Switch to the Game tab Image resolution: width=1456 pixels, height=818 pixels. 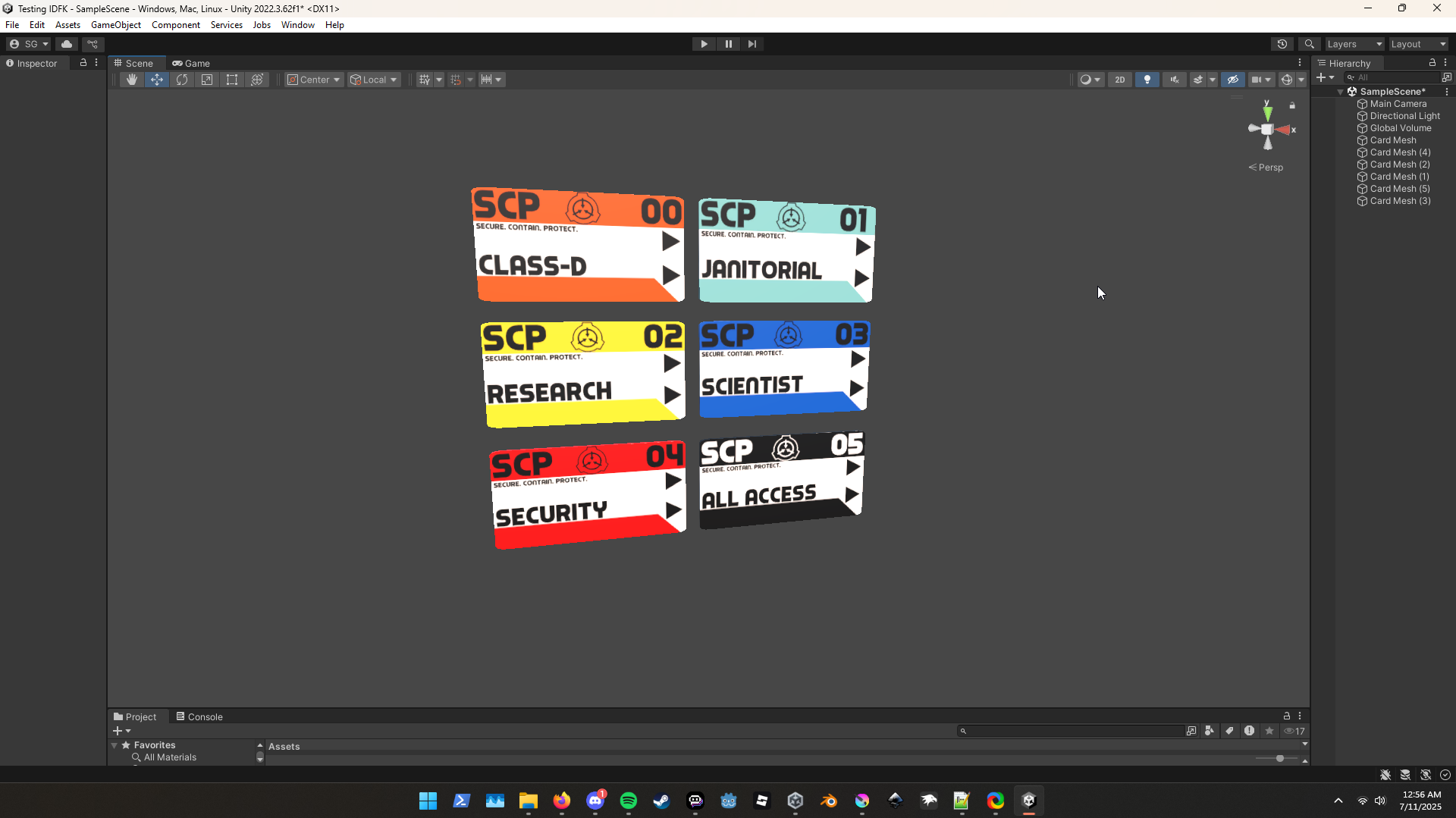[x=191, y=63]
